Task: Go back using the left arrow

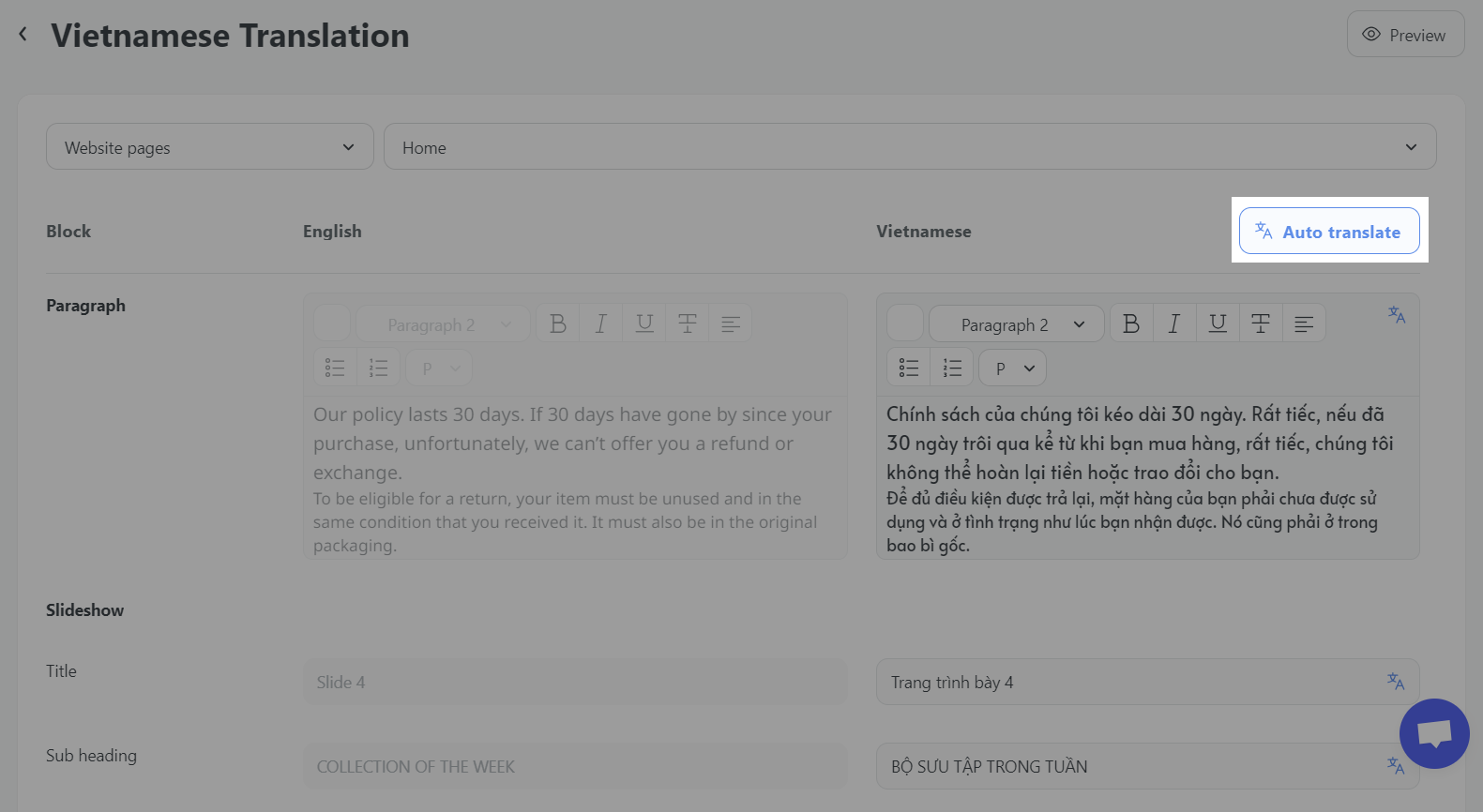Action: tap(23, 35)
